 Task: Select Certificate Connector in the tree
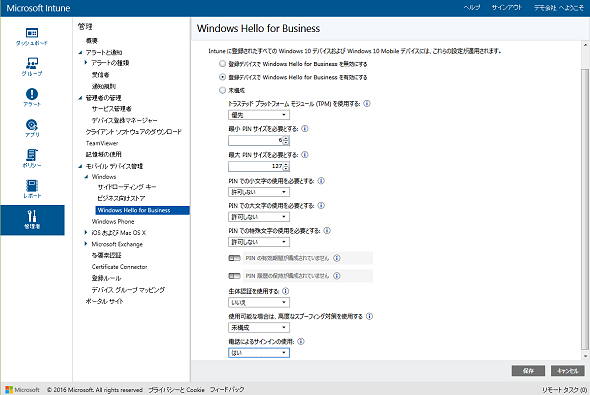click(119, 267)
